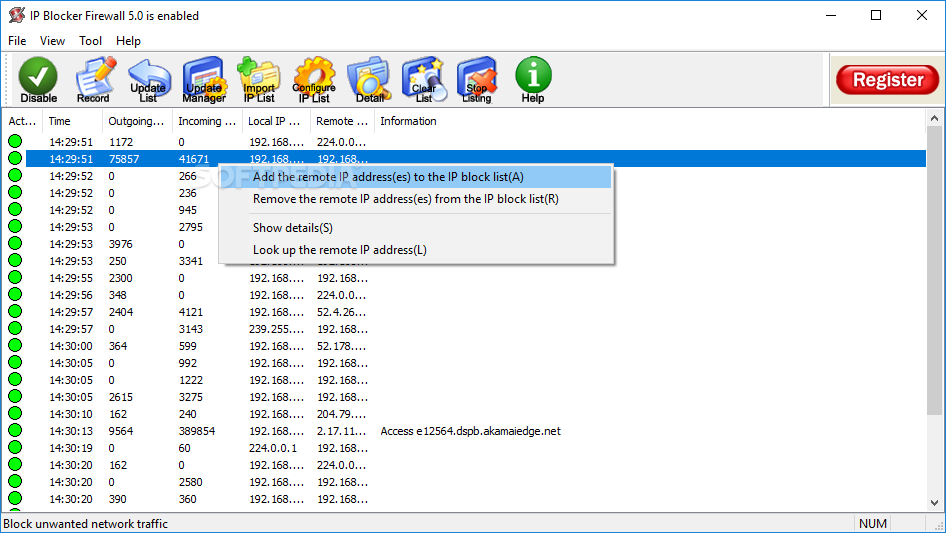Select the outgoing value '9564' cell
Screen dimensions: 946x533
(x=121, y=431)
